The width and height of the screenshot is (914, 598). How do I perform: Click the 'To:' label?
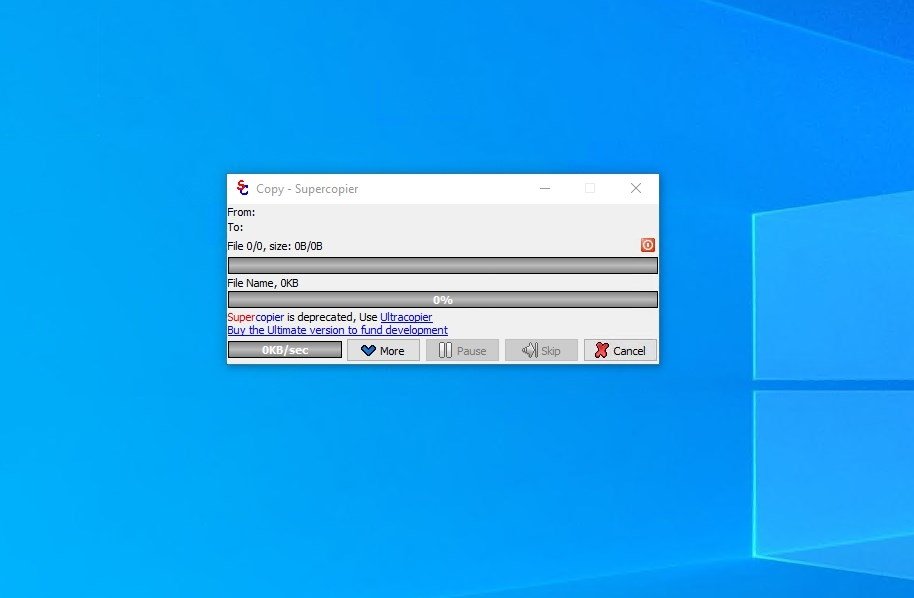click(235, 227)
